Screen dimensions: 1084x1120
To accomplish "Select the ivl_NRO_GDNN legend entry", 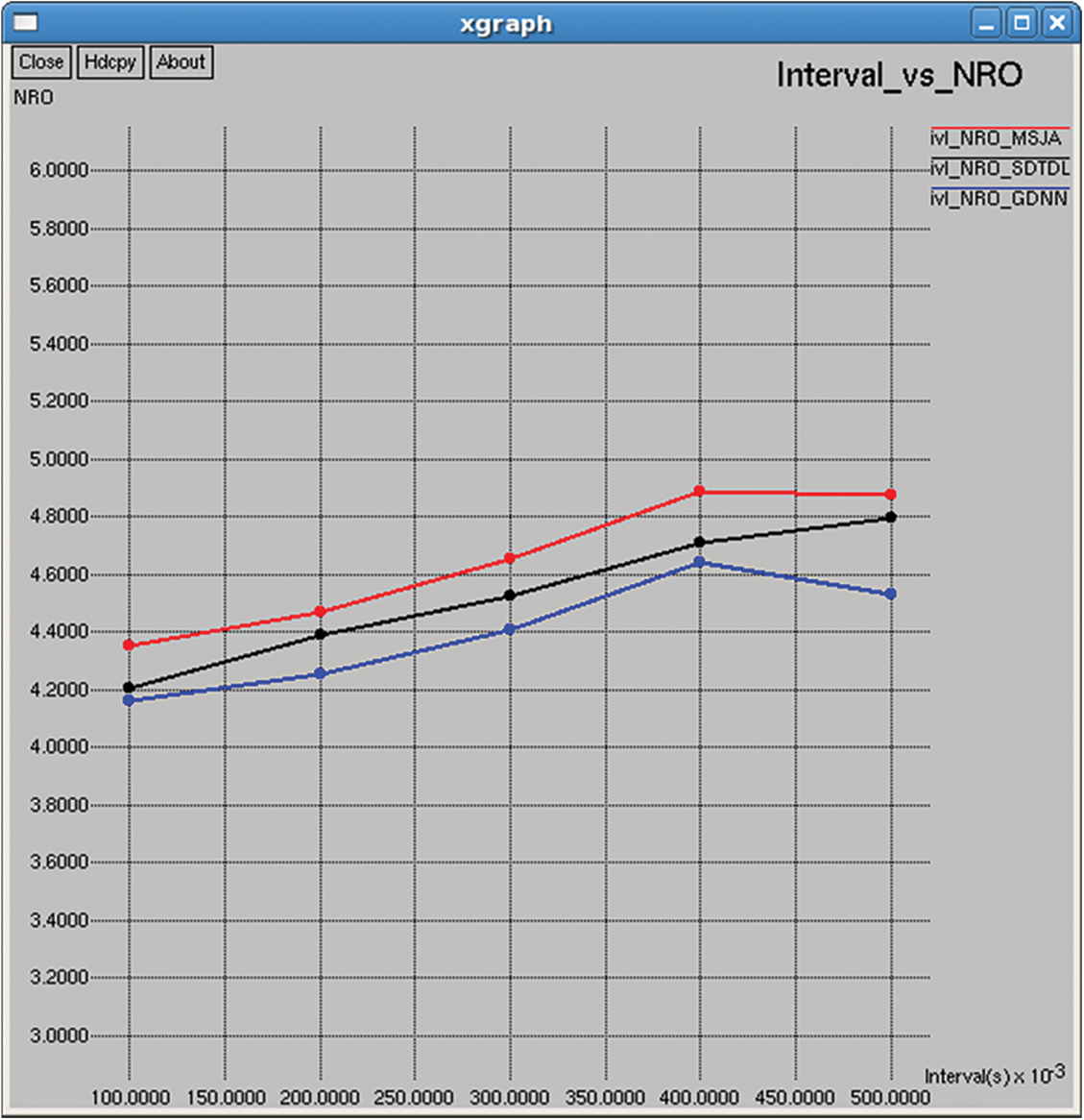I will coord(999,199).
